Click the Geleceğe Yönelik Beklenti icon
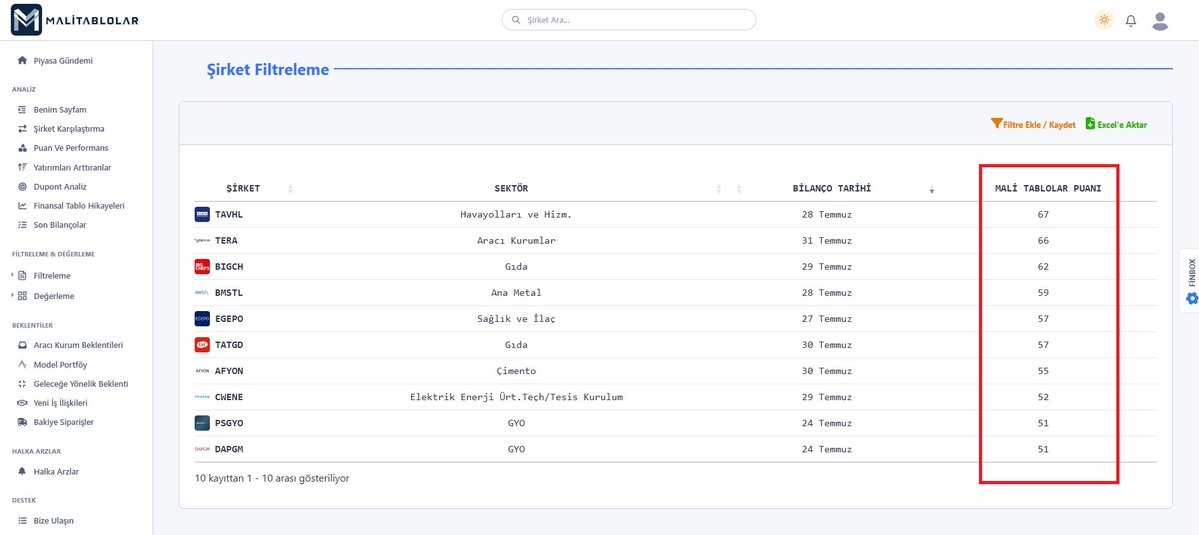 (x=22, y=384)
